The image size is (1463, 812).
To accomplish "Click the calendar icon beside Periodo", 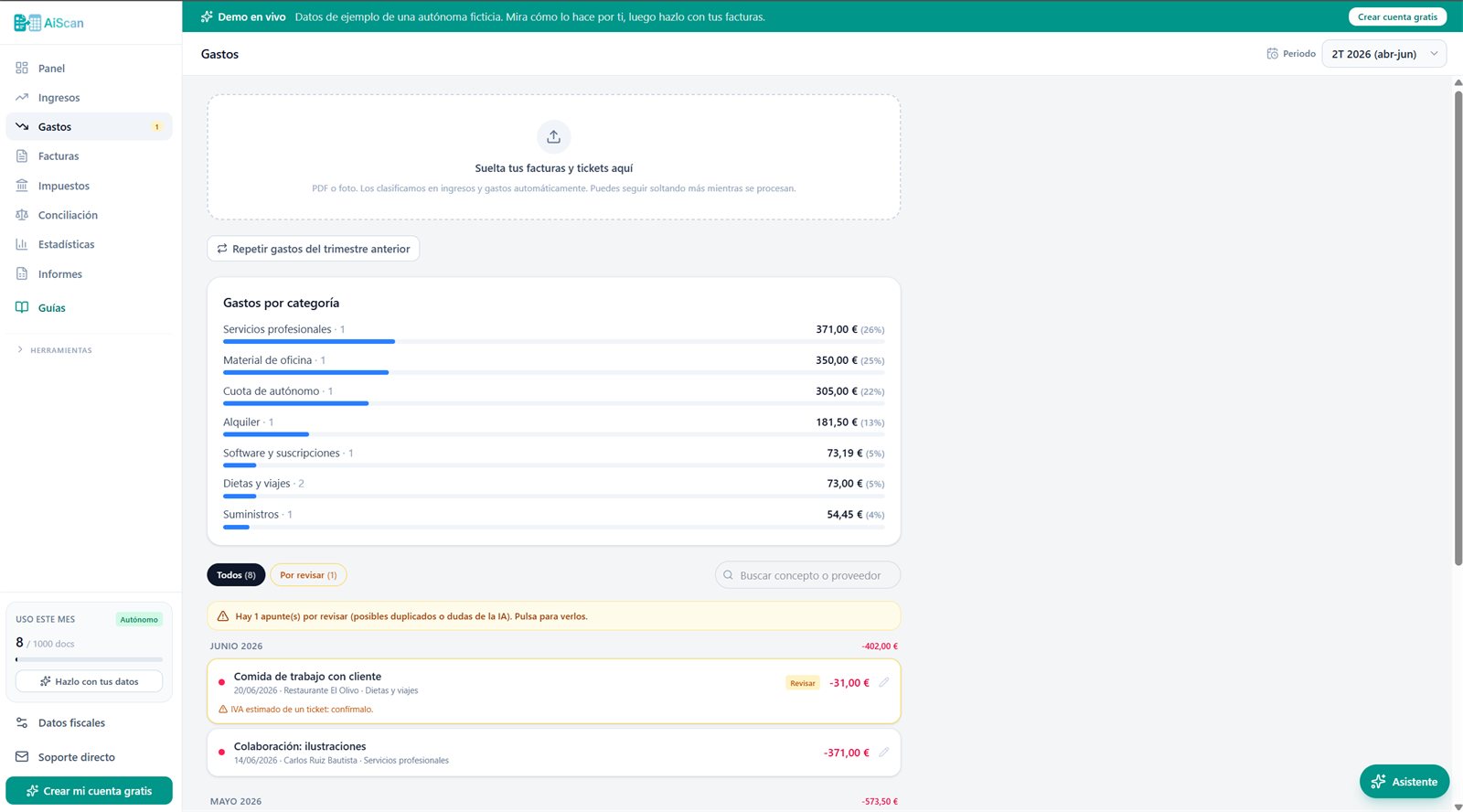I will (1272, 54).
